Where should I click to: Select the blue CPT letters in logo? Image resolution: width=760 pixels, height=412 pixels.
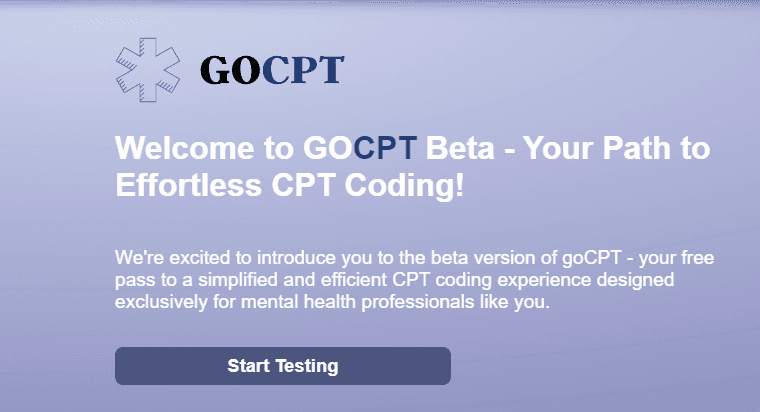[x=303, y=70]
